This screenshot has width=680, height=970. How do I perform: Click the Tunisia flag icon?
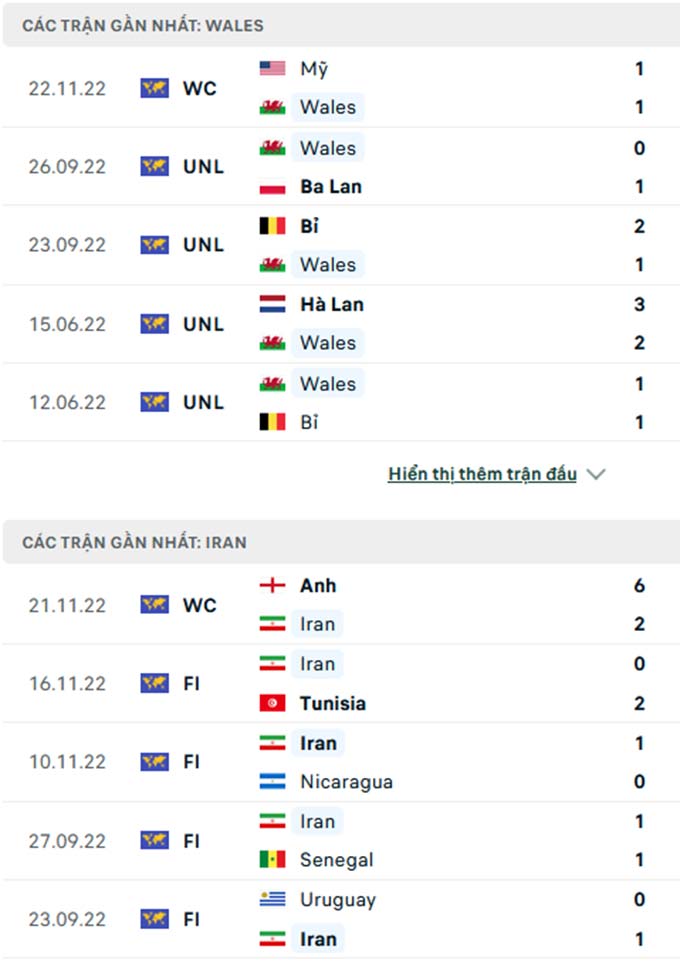272,703
